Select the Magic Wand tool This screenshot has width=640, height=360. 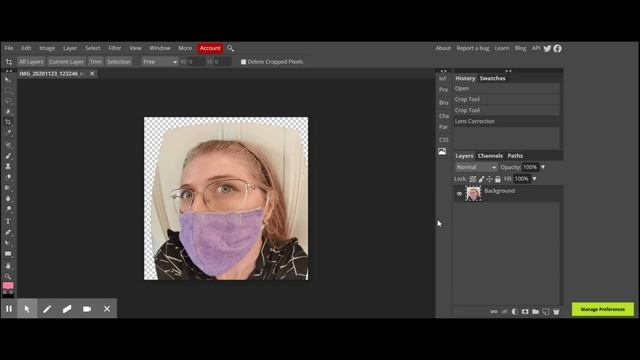tap(8, 111)
